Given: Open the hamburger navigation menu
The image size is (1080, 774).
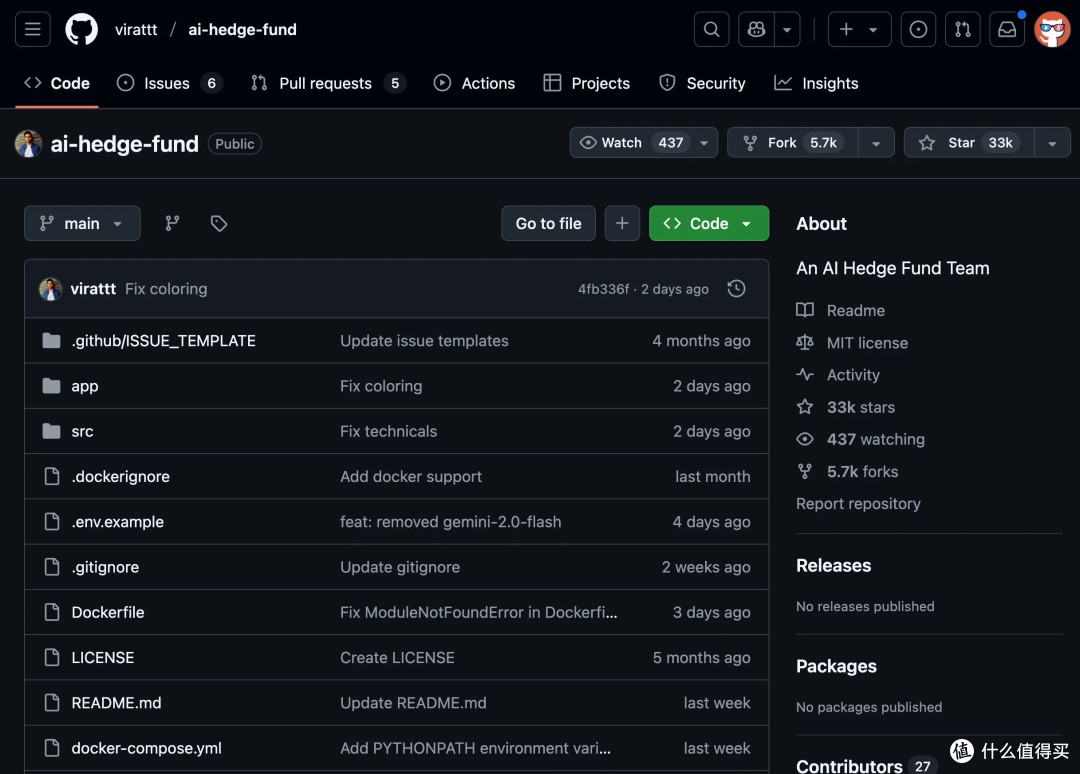Looking at the screenshot, I should point(32,30).
